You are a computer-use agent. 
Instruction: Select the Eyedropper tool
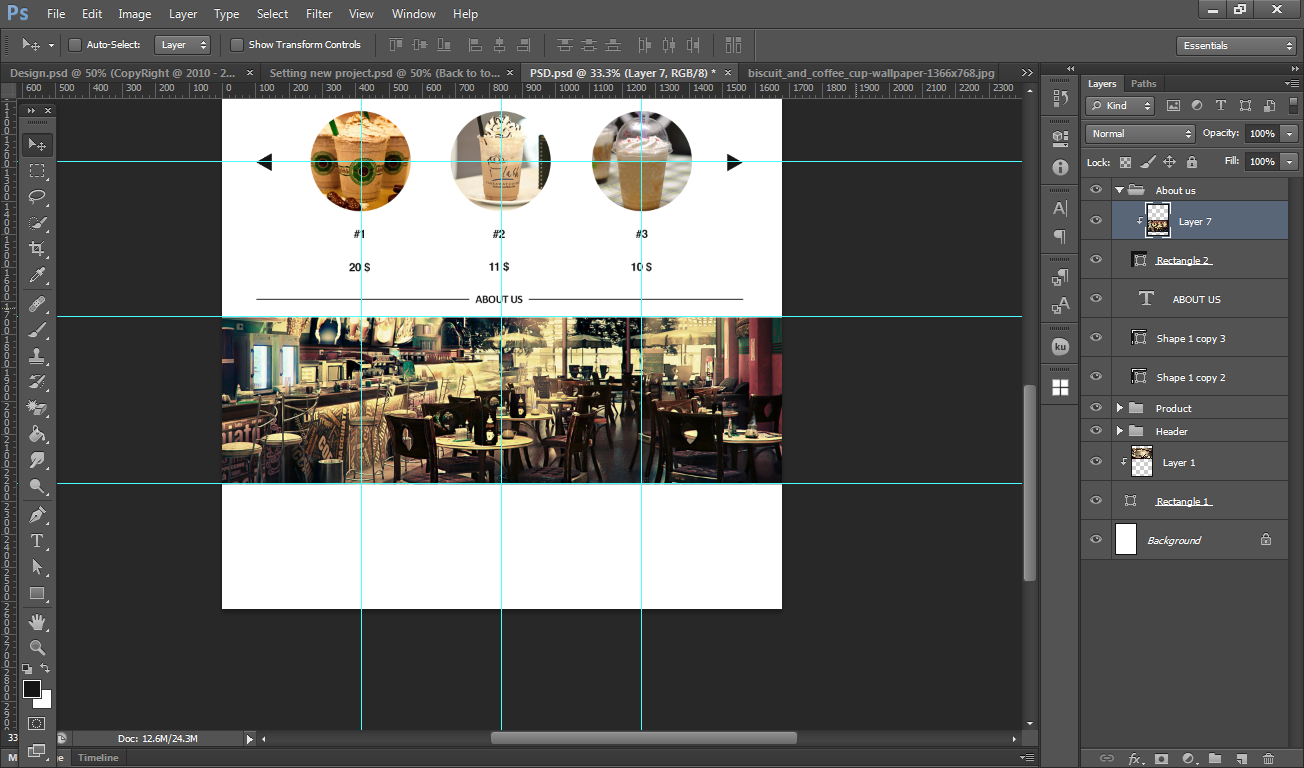pos(37,275)
